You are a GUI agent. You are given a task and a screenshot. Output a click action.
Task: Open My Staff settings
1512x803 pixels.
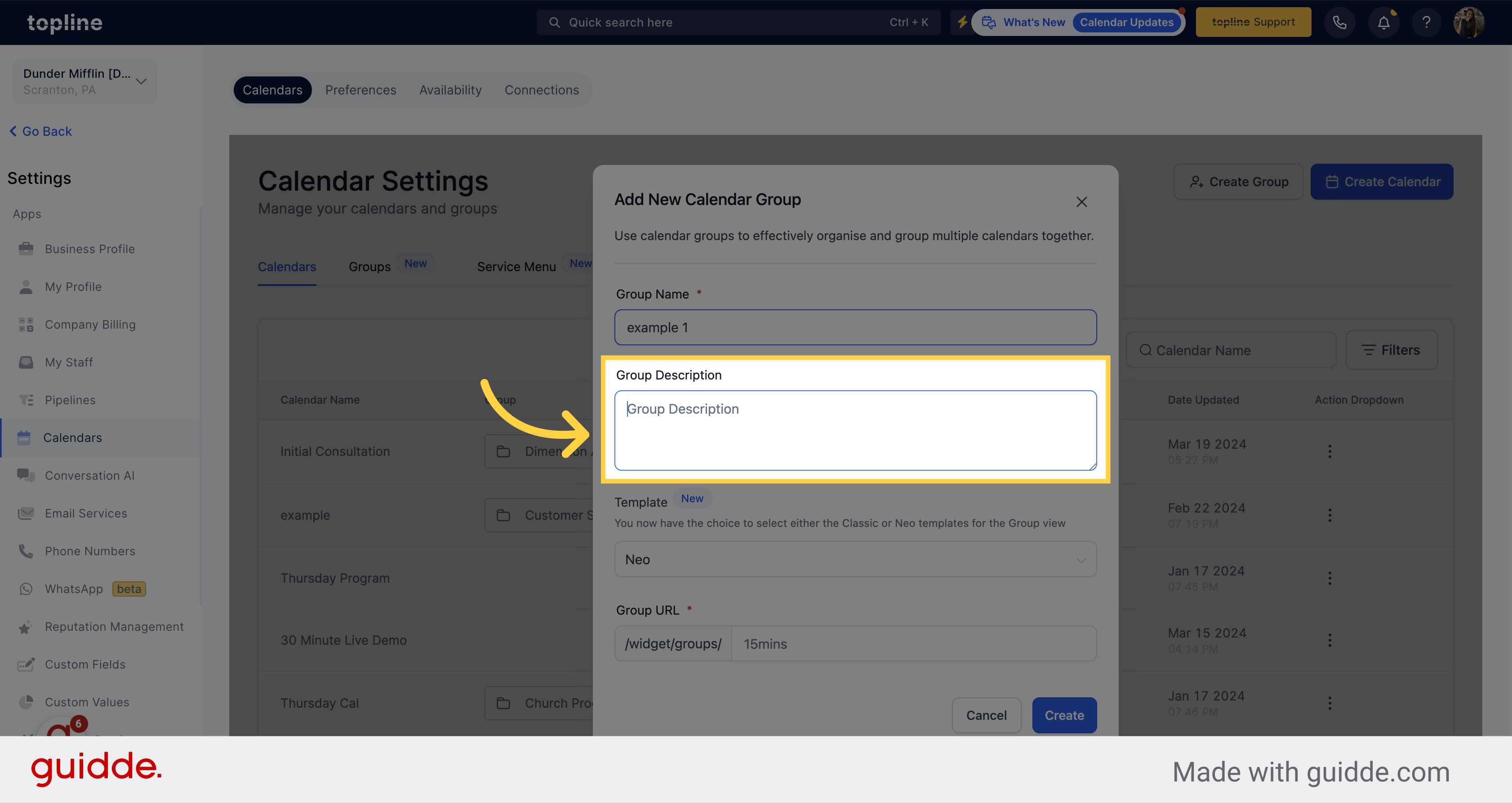69,362
